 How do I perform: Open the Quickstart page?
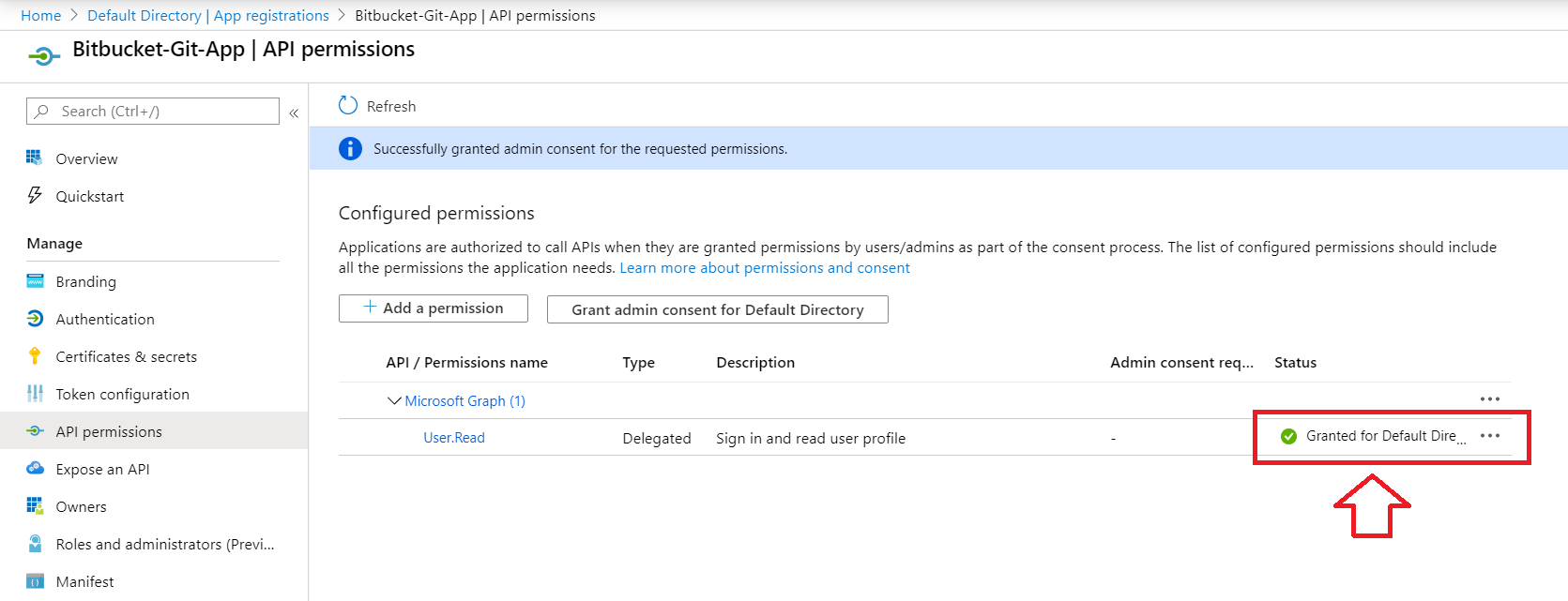tap(90, 196)
